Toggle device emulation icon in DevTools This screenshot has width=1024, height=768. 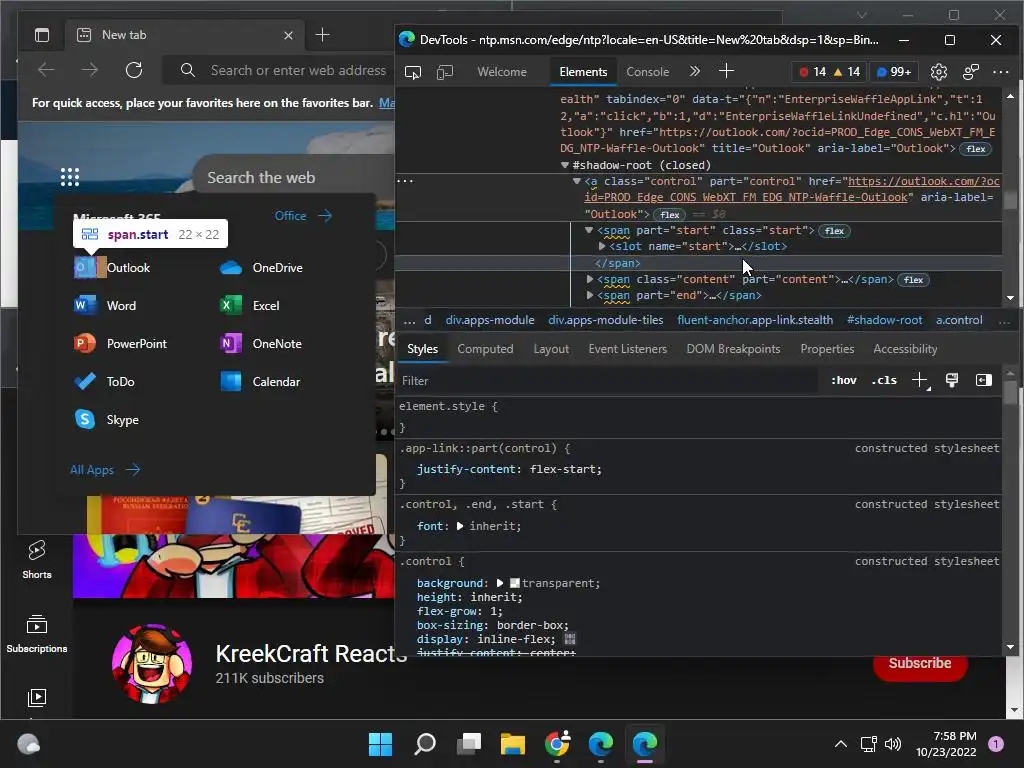point(445,72)
